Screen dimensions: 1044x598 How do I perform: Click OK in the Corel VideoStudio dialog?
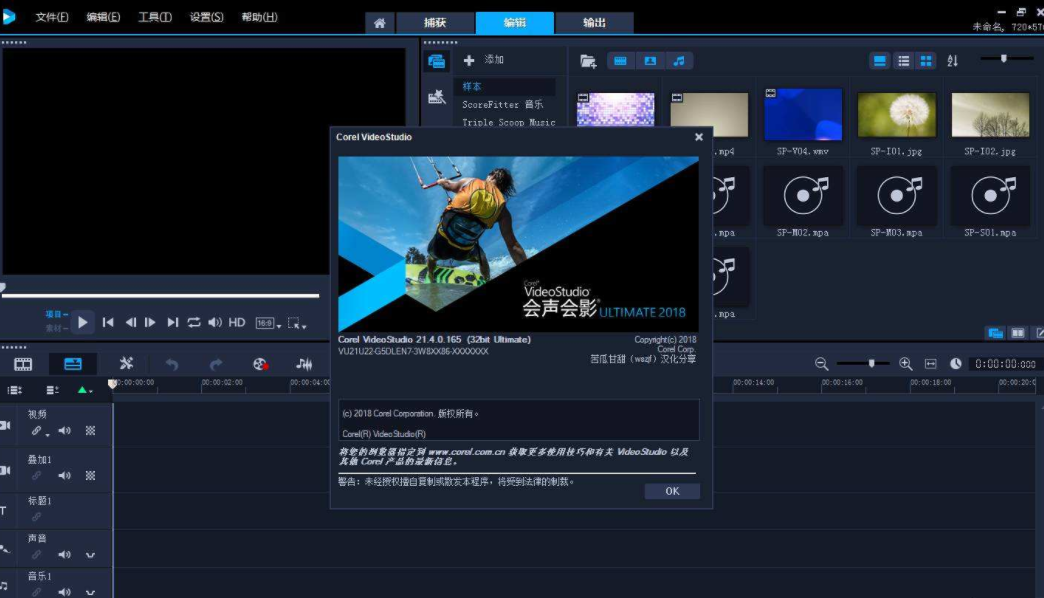click(x=672, y=491)
